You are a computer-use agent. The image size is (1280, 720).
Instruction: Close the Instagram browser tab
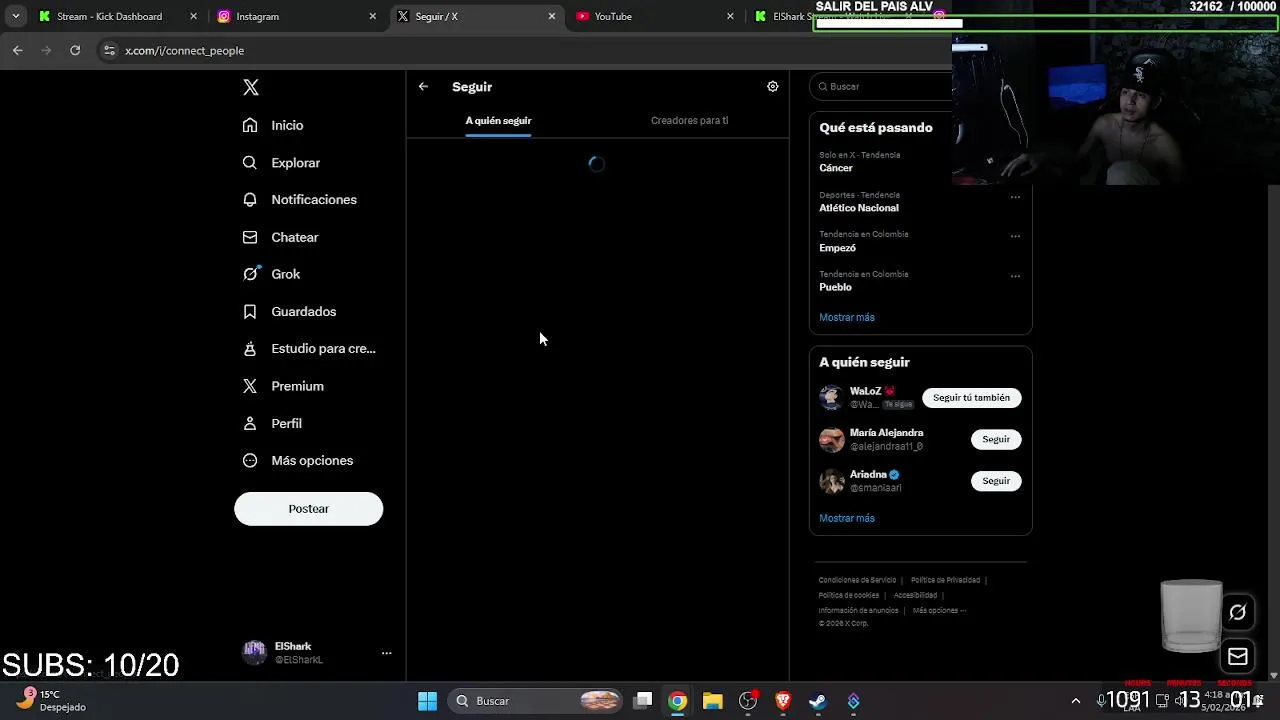coord(373,16)
